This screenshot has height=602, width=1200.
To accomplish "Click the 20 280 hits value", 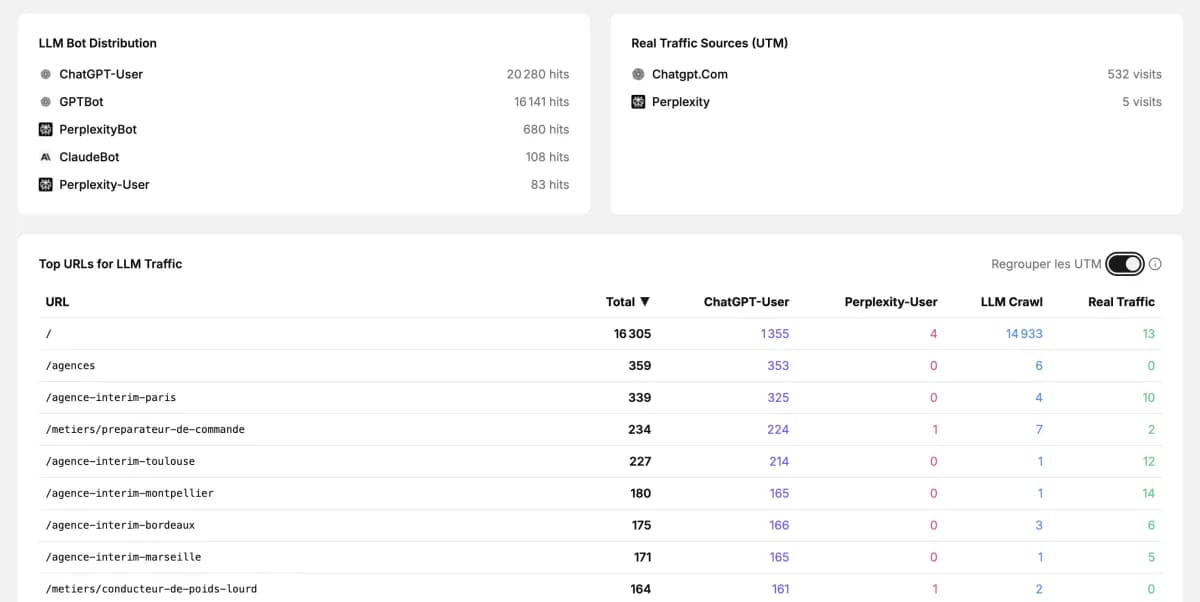I will [538, 74].
